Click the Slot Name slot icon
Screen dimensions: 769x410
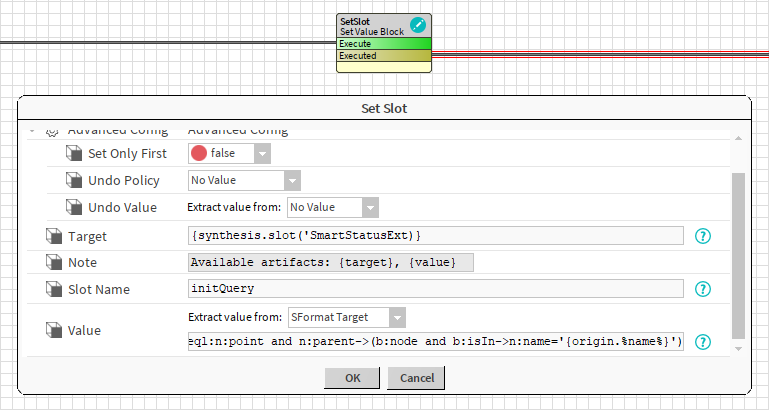pos(53,288)
